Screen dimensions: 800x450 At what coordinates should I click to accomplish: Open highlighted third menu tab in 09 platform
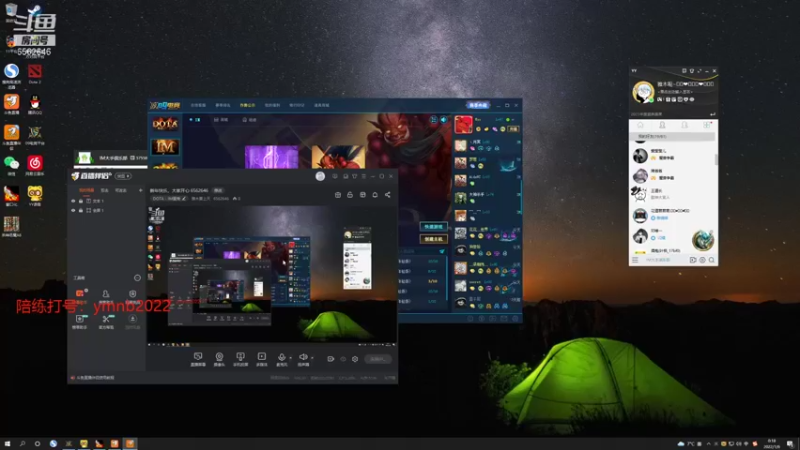pyautogui.click(x=247, y=105)
